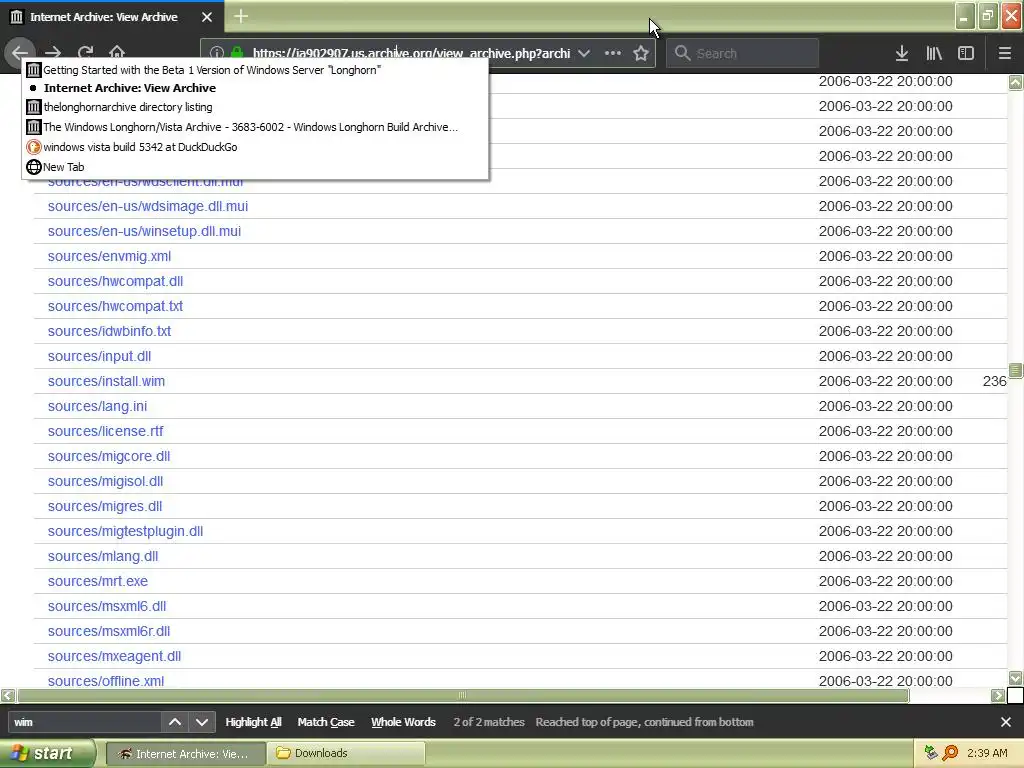Click the horizontal scrollbar thumb
Viewport: 1024px width, 768px height.
click(x=463, y=696)
